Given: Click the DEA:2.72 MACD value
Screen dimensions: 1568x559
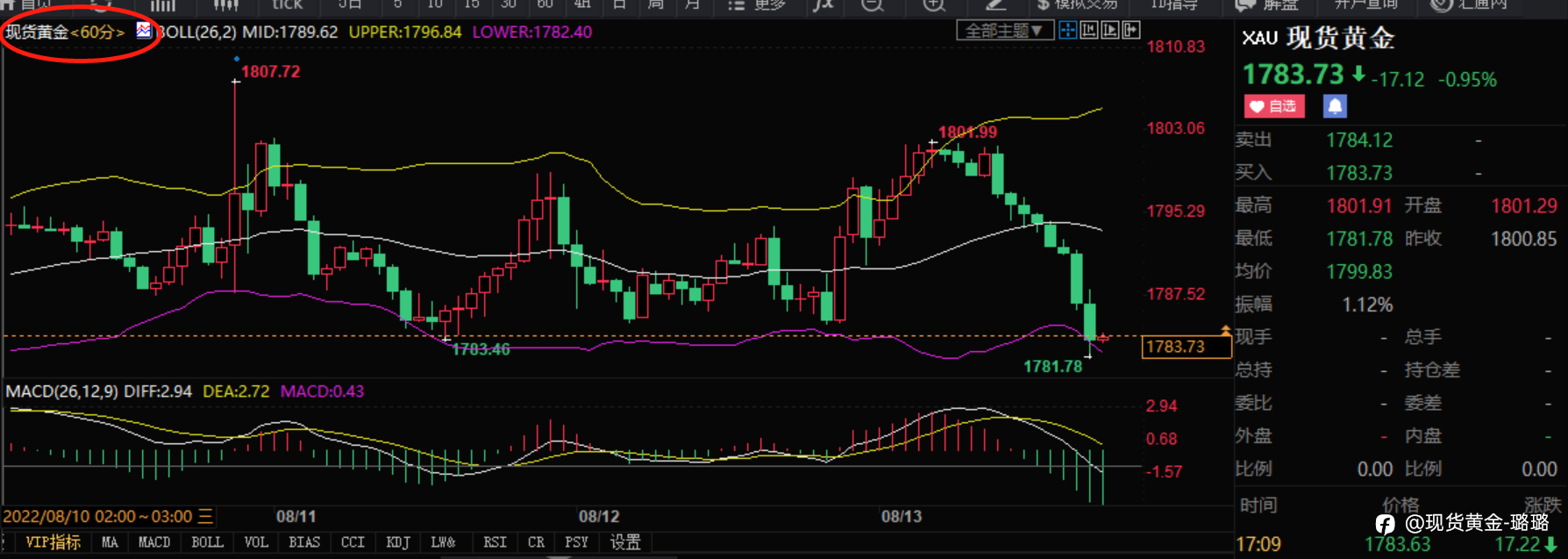Looking at the screenshot, I should tap(236, 391).
